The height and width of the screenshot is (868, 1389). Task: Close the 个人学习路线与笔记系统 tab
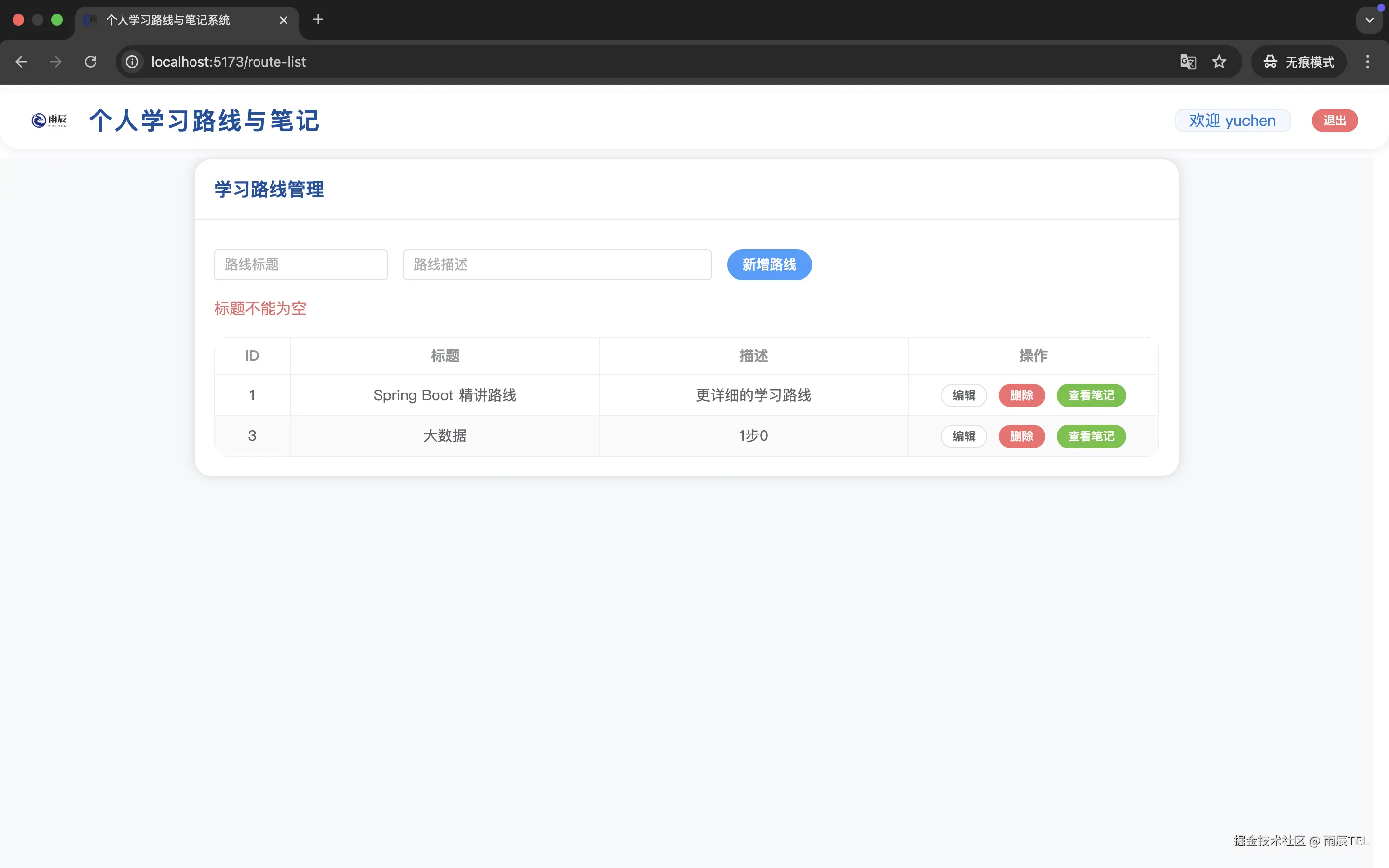pos(283,20)
